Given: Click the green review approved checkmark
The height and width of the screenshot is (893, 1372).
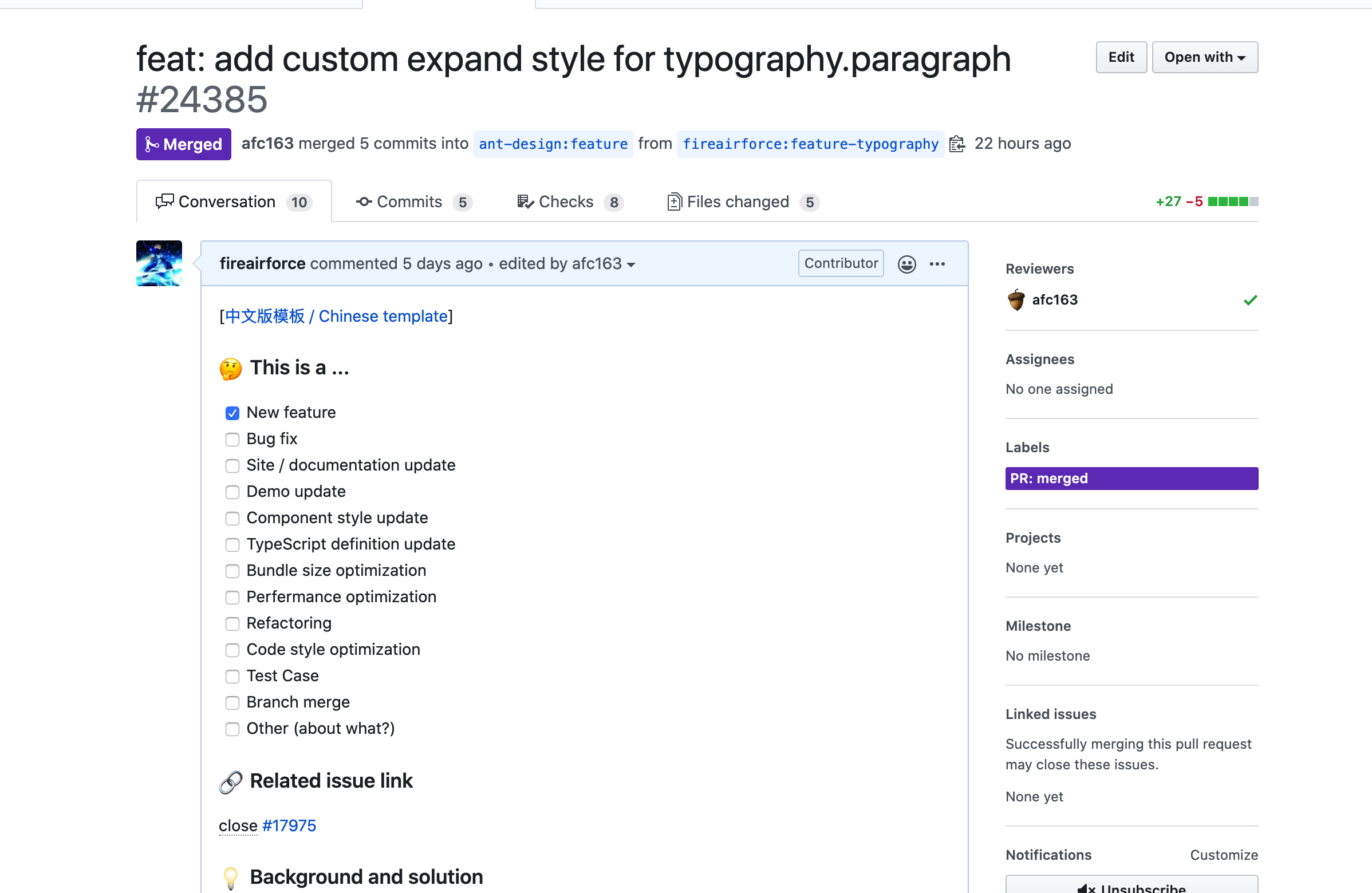Looking at the screenshot, I should 1250,300.
